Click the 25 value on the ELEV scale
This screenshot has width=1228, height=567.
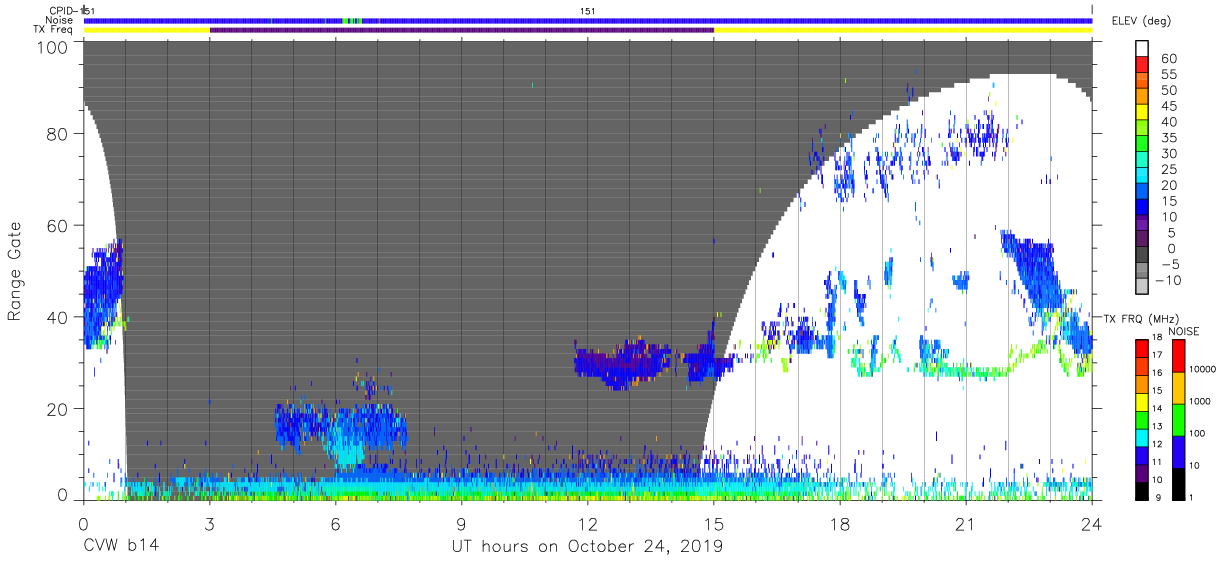coord(1169,170)
